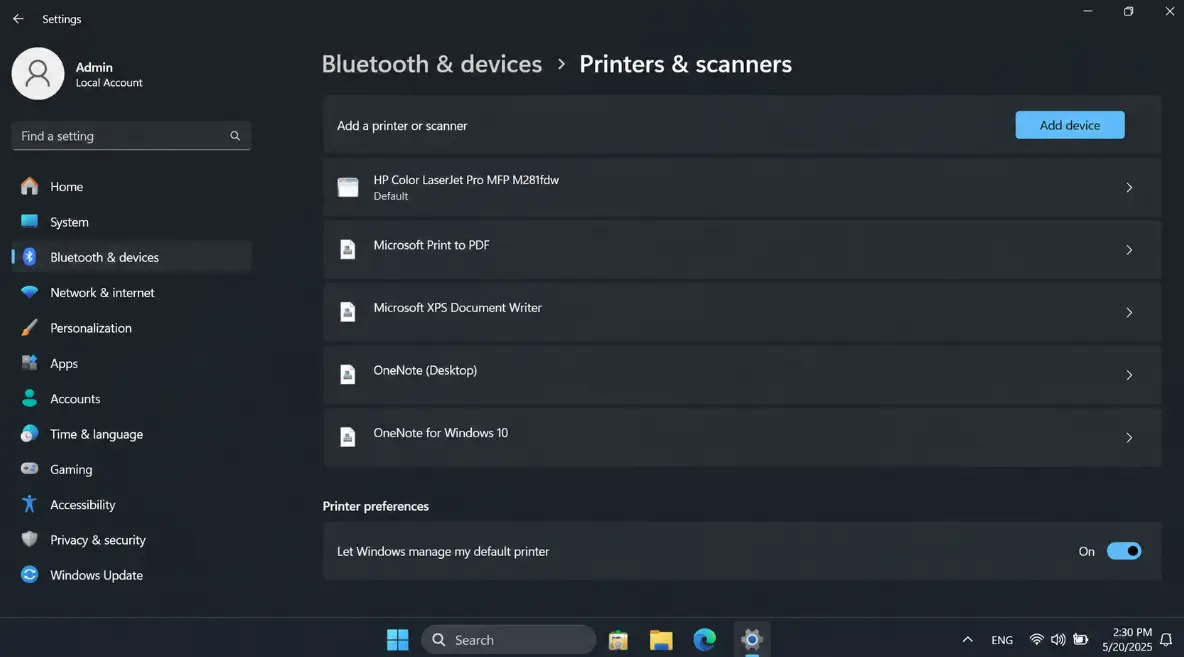Click the Home house icon in sidebar
1184x657 pixels.
pyautogui.click(x=29, y=186)
